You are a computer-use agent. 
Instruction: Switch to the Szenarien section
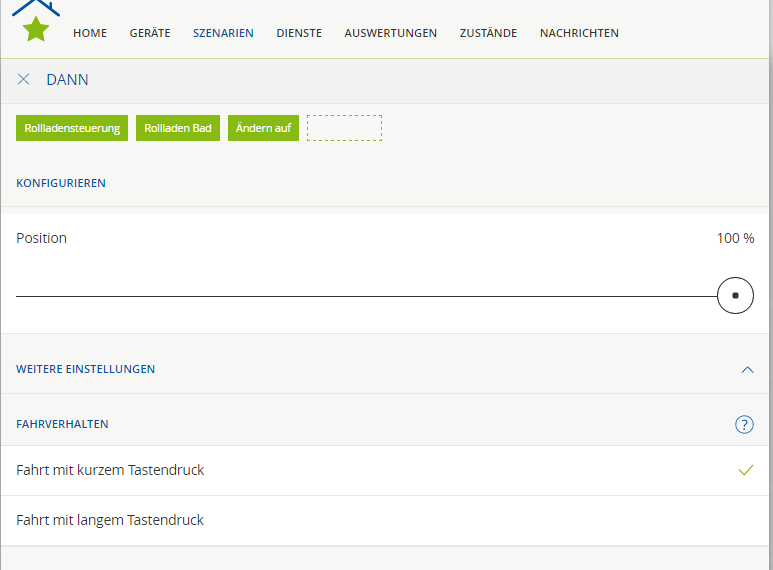point(223,33)
